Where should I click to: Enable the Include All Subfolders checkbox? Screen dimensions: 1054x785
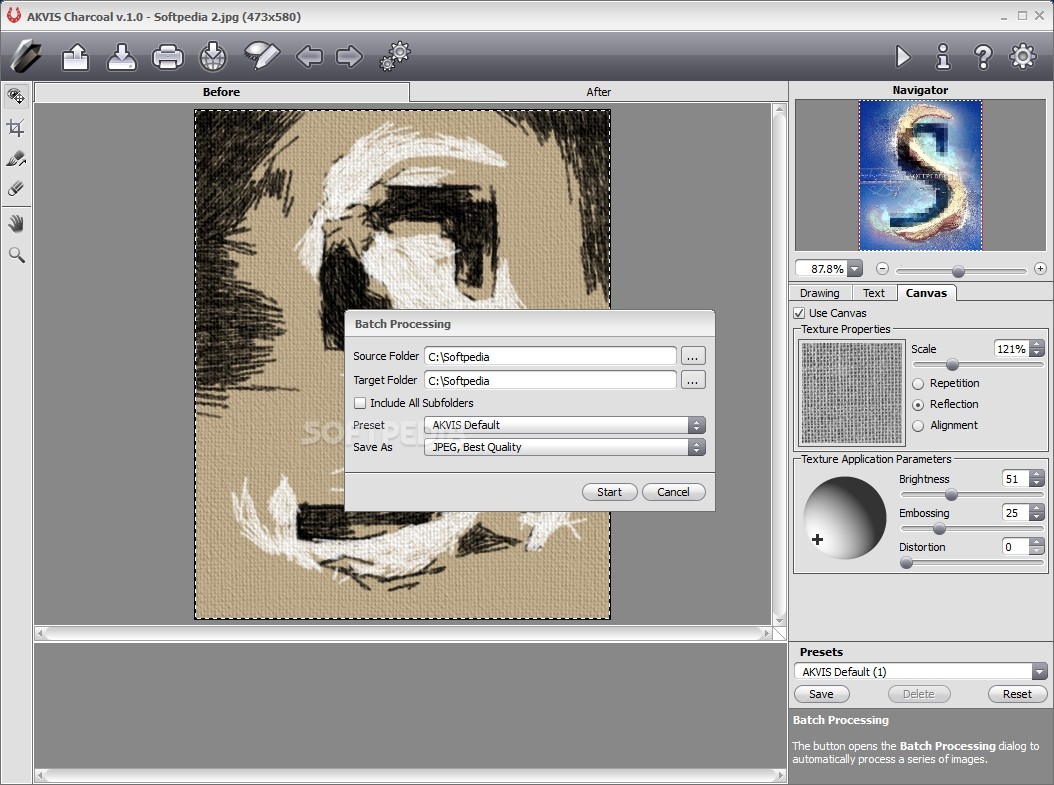tap(360, 403)
